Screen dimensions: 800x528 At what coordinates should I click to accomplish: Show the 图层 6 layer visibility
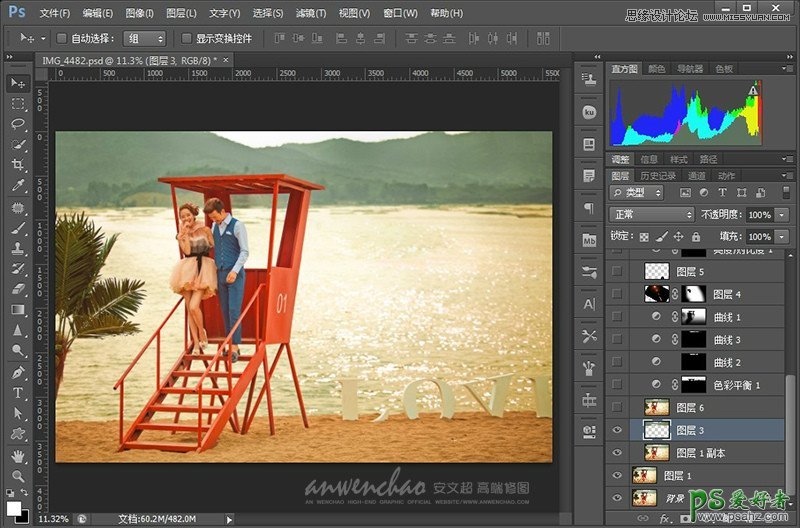[x=617, y=407]
